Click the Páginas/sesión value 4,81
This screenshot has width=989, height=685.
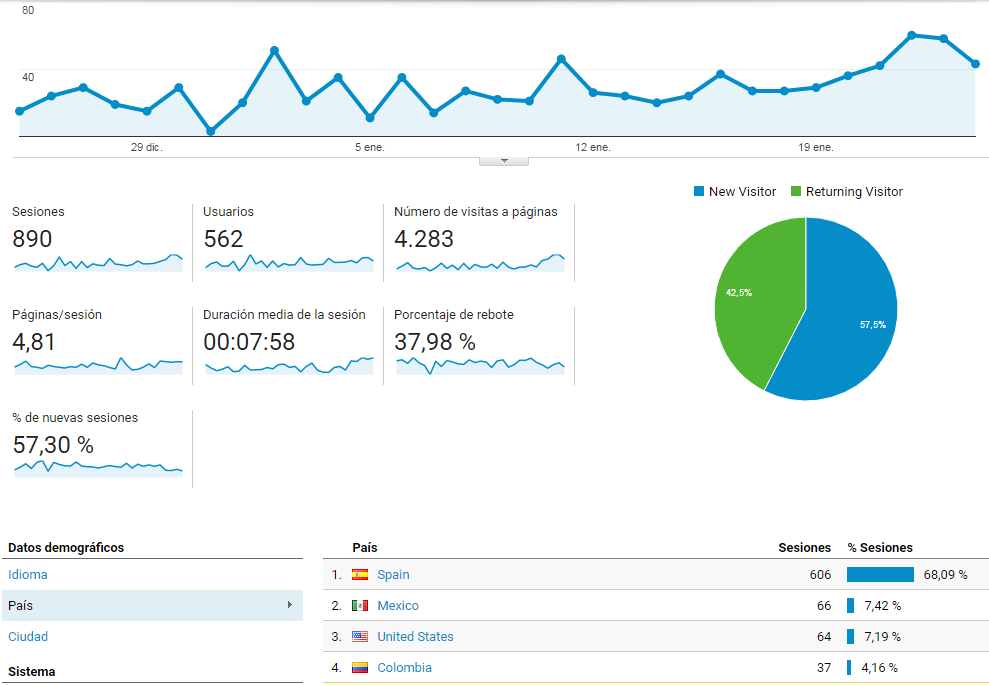click(34, 342)
